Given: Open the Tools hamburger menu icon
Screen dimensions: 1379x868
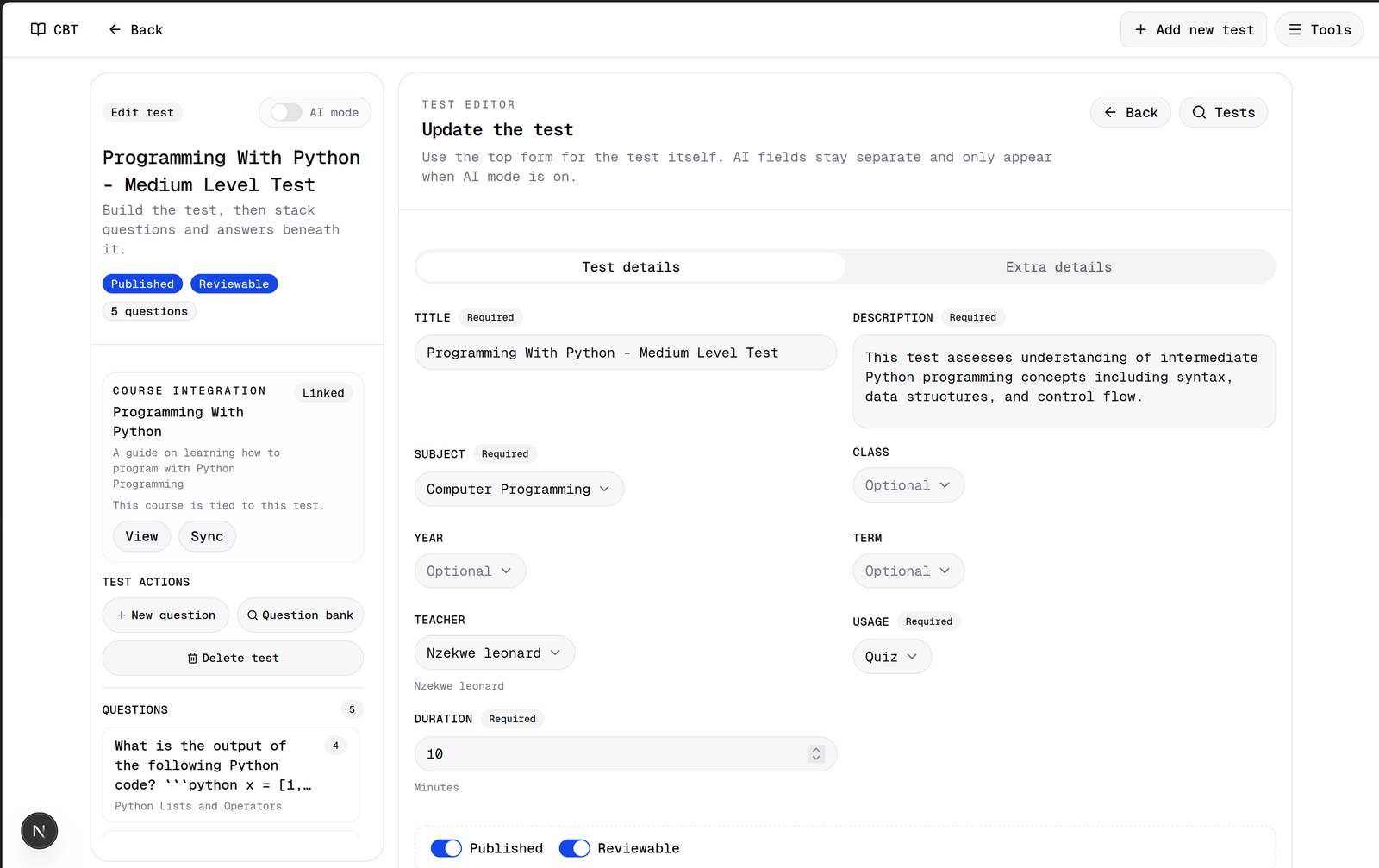Looking at the screenshot, I should [x=1295, y=29].
